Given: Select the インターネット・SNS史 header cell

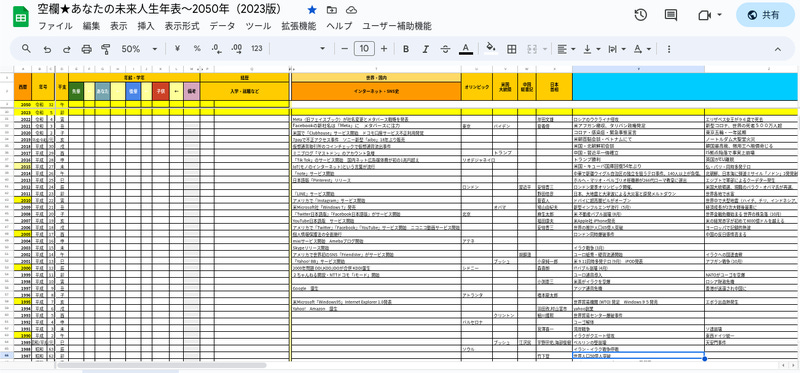Looking at the screenshot, I should click(376, 91).
